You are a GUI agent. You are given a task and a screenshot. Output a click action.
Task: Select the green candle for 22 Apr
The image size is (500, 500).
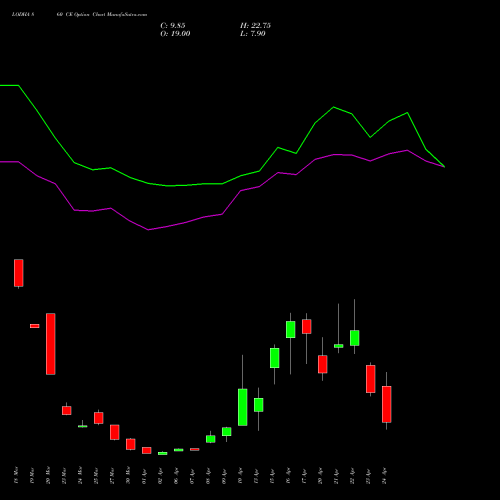tap(355, 338)
